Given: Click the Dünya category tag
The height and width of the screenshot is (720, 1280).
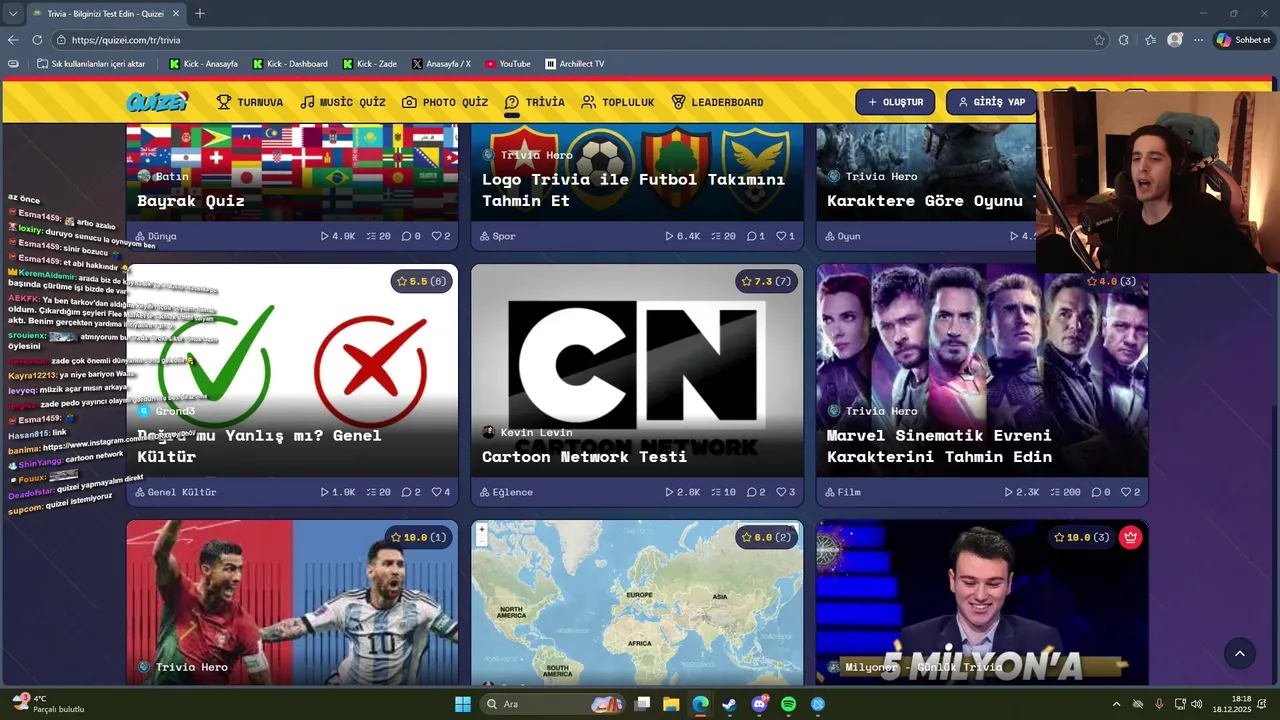Looking at the screenshot, I should coord(156,236).
